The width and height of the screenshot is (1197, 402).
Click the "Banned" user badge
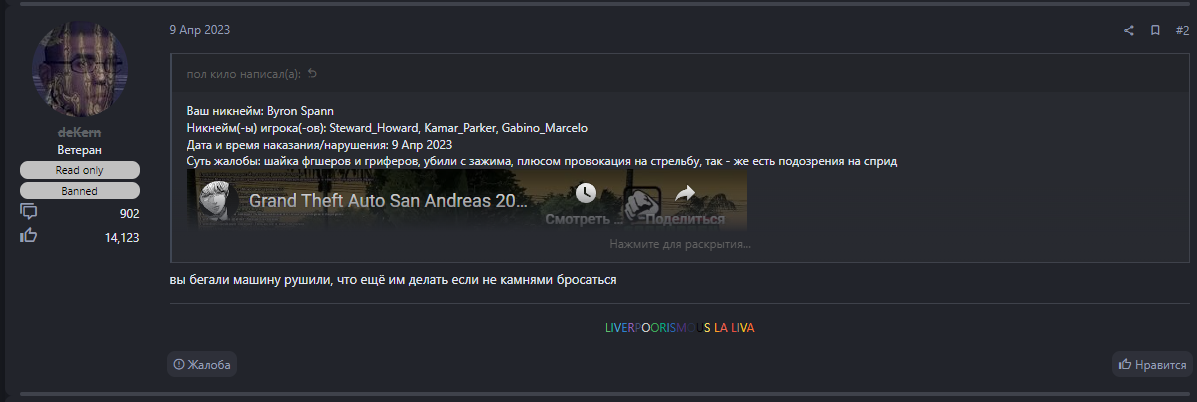point(79,191)
